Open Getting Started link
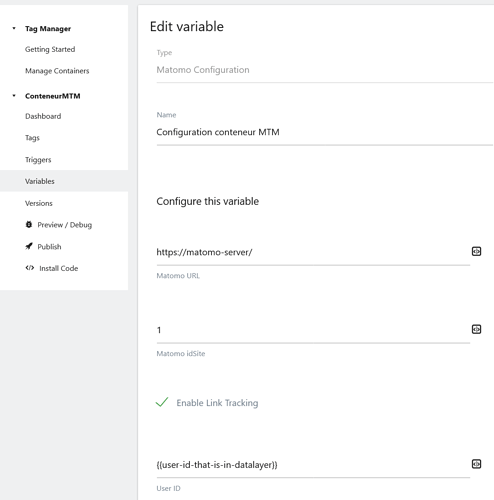494x500 pixels. click(x=50, y=49)
